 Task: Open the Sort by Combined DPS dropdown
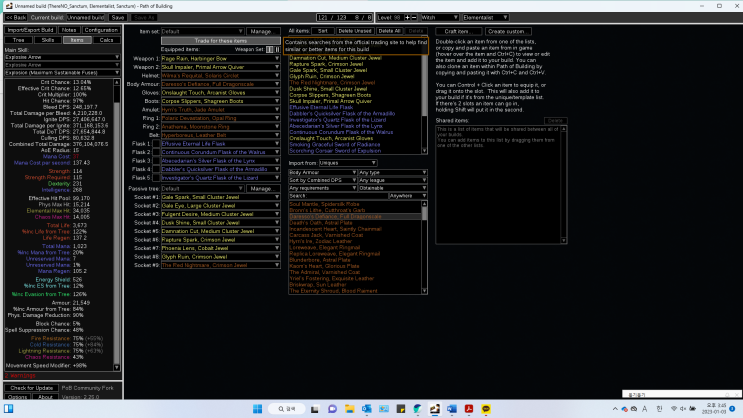322,180
